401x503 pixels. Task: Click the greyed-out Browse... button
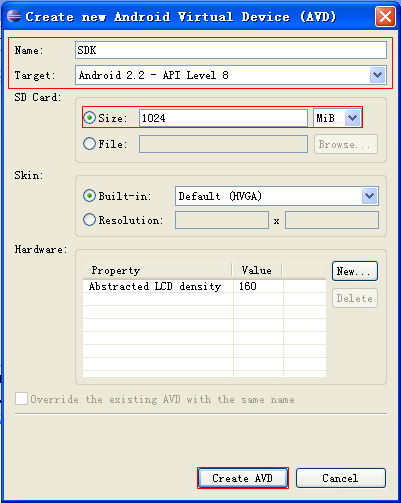[x=346, y=144]
